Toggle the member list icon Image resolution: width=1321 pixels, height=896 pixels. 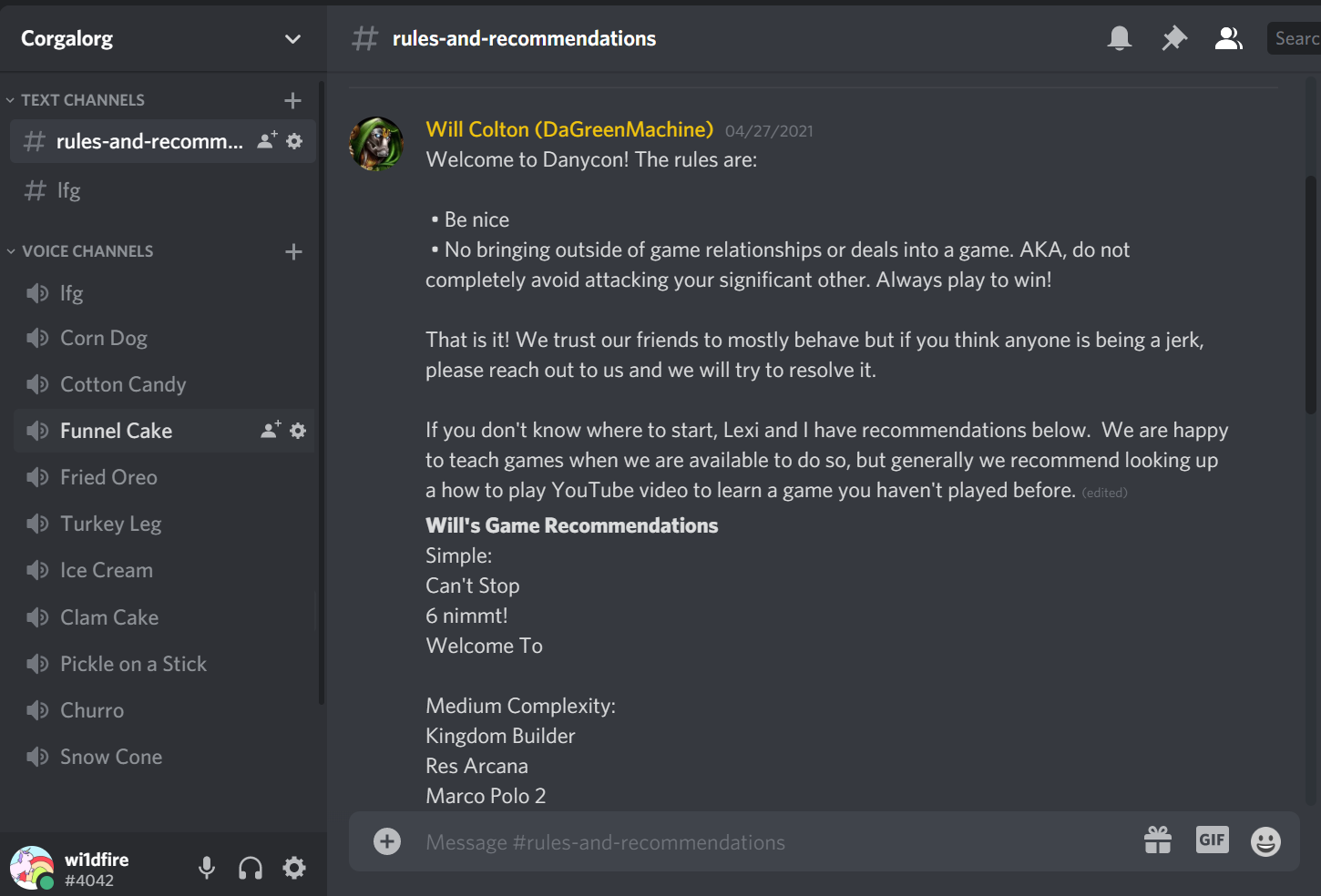click(1229, 38)
